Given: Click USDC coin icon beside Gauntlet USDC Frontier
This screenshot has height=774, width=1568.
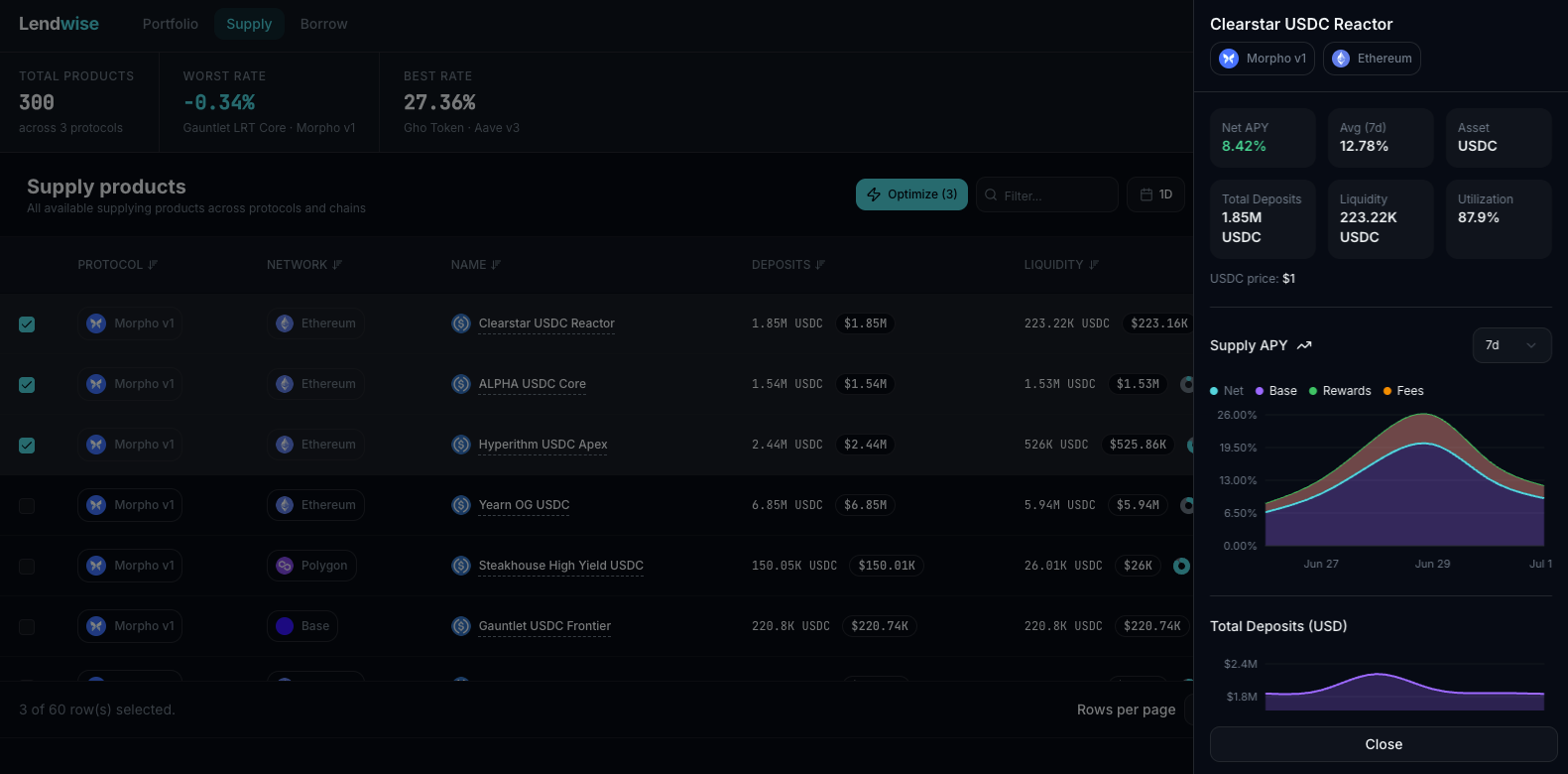Looking at the screenshot, I should click(461, 626).
